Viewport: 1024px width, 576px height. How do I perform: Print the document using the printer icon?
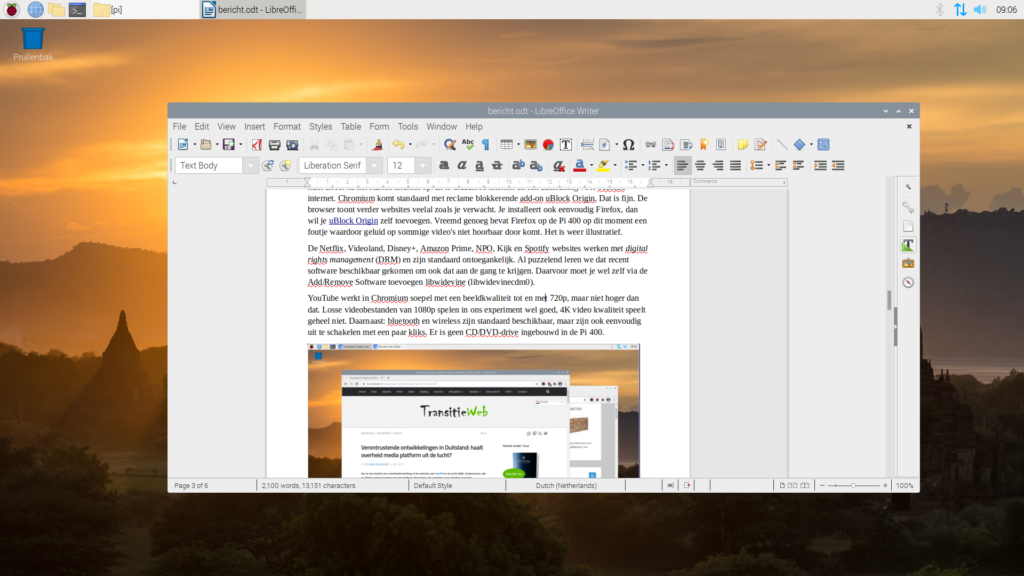pyautogui.click(x=274, y=144)
